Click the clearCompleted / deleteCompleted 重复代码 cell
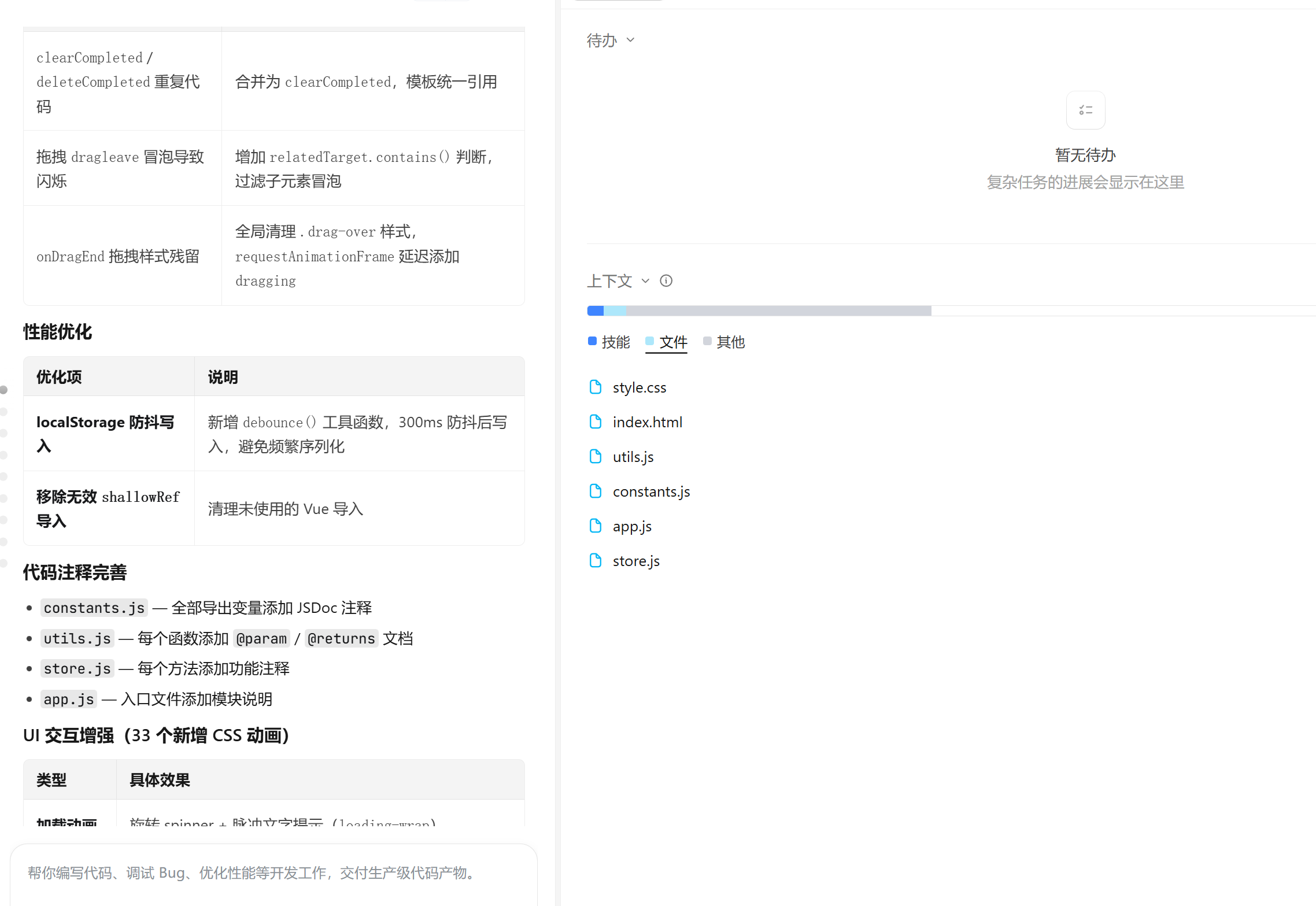Screen dimensions: 1316x906 pyautogui.click(x=123, y=82)
